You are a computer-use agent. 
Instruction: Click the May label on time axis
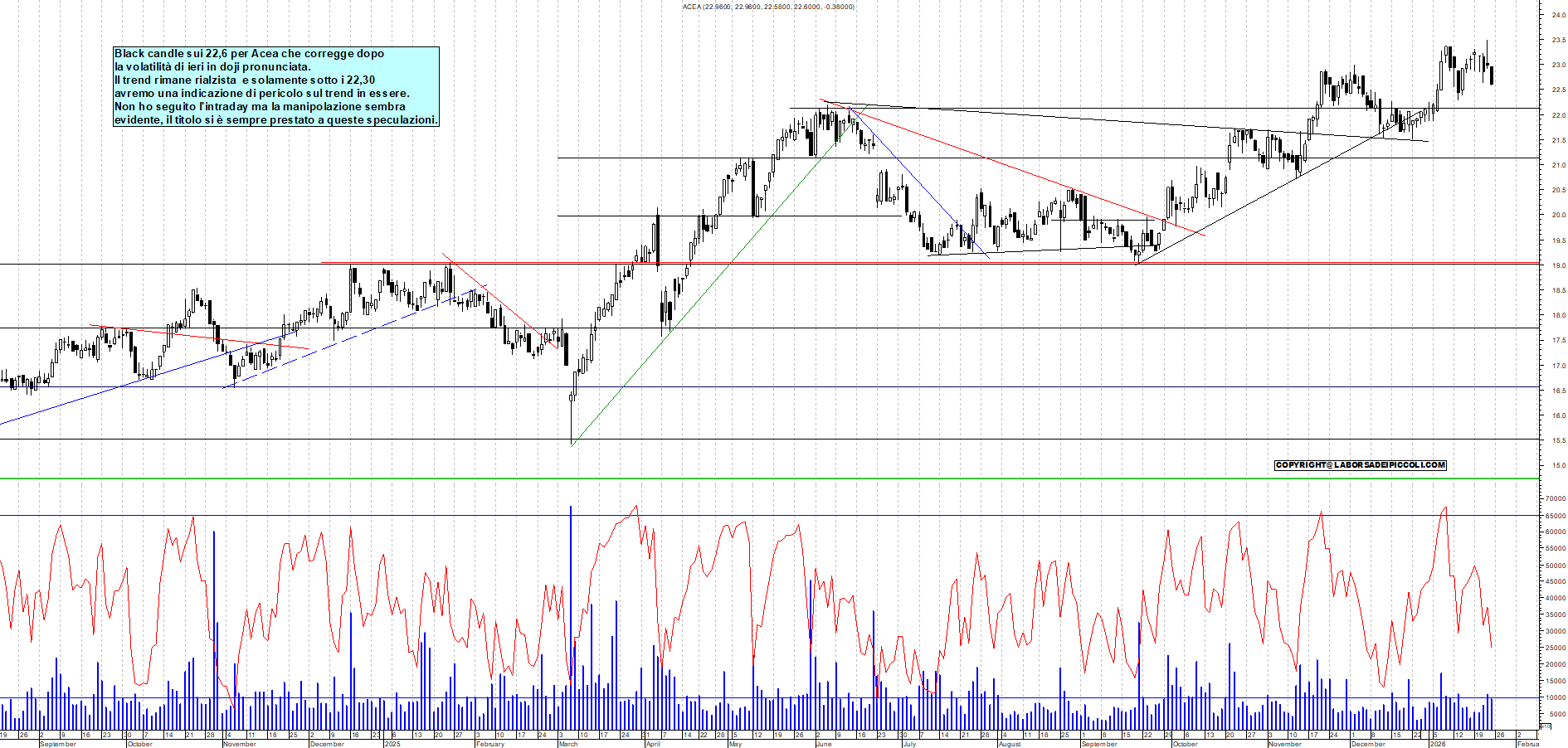[735, 744]
